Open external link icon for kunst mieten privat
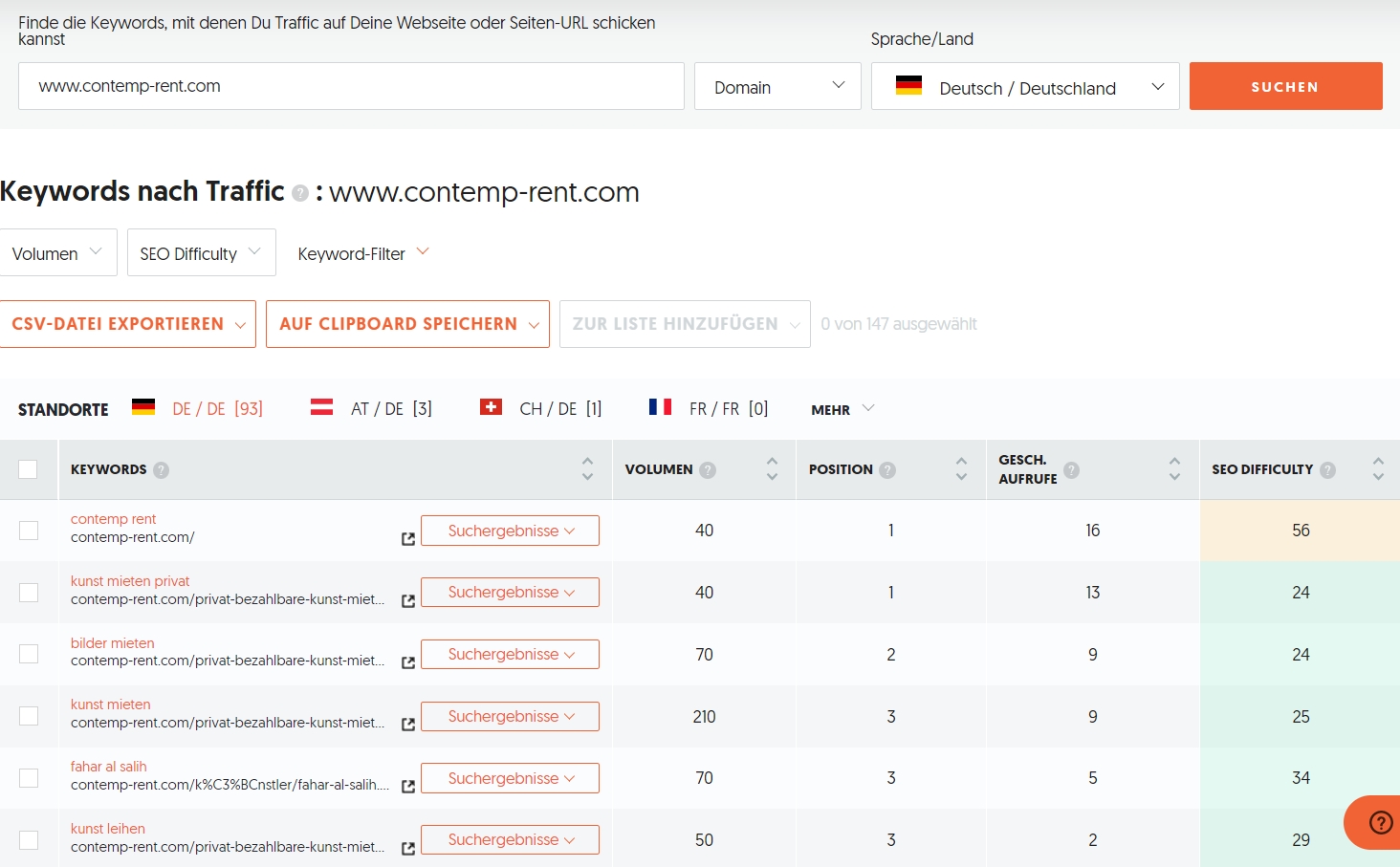Screen dimensions: 1400x867 tap(408, 601)
